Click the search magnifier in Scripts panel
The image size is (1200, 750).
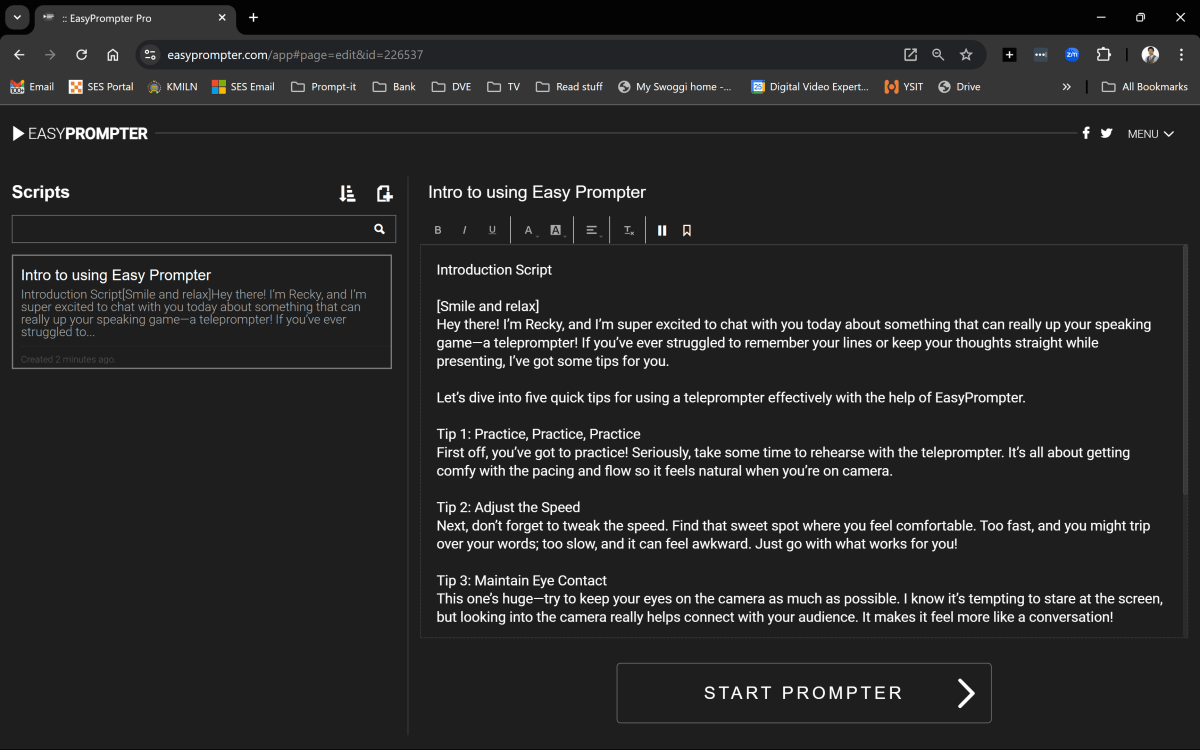coord(380,229)
